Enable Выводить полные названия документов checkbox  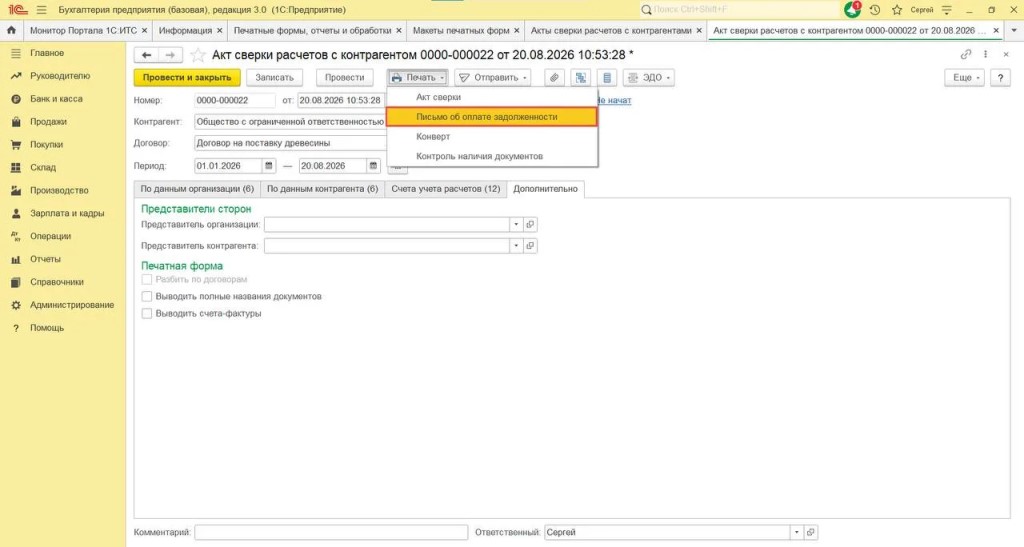(147, 296)
